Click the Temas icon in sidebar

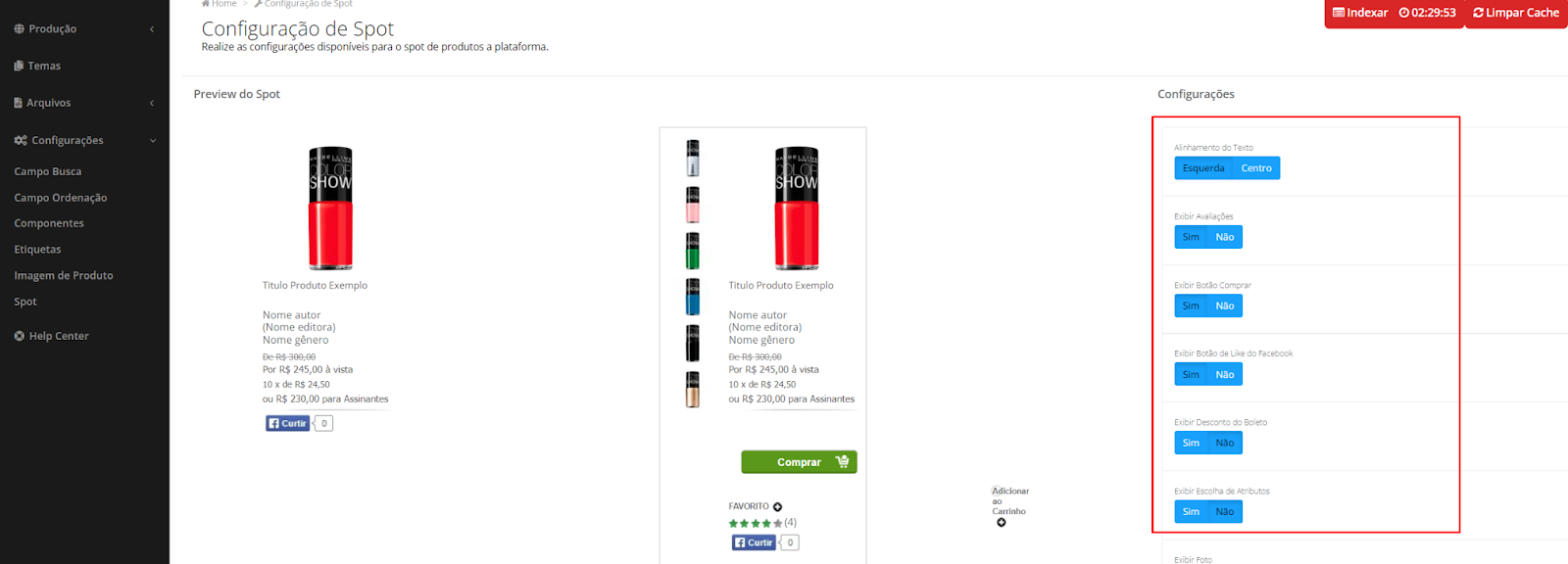[19, 66]
